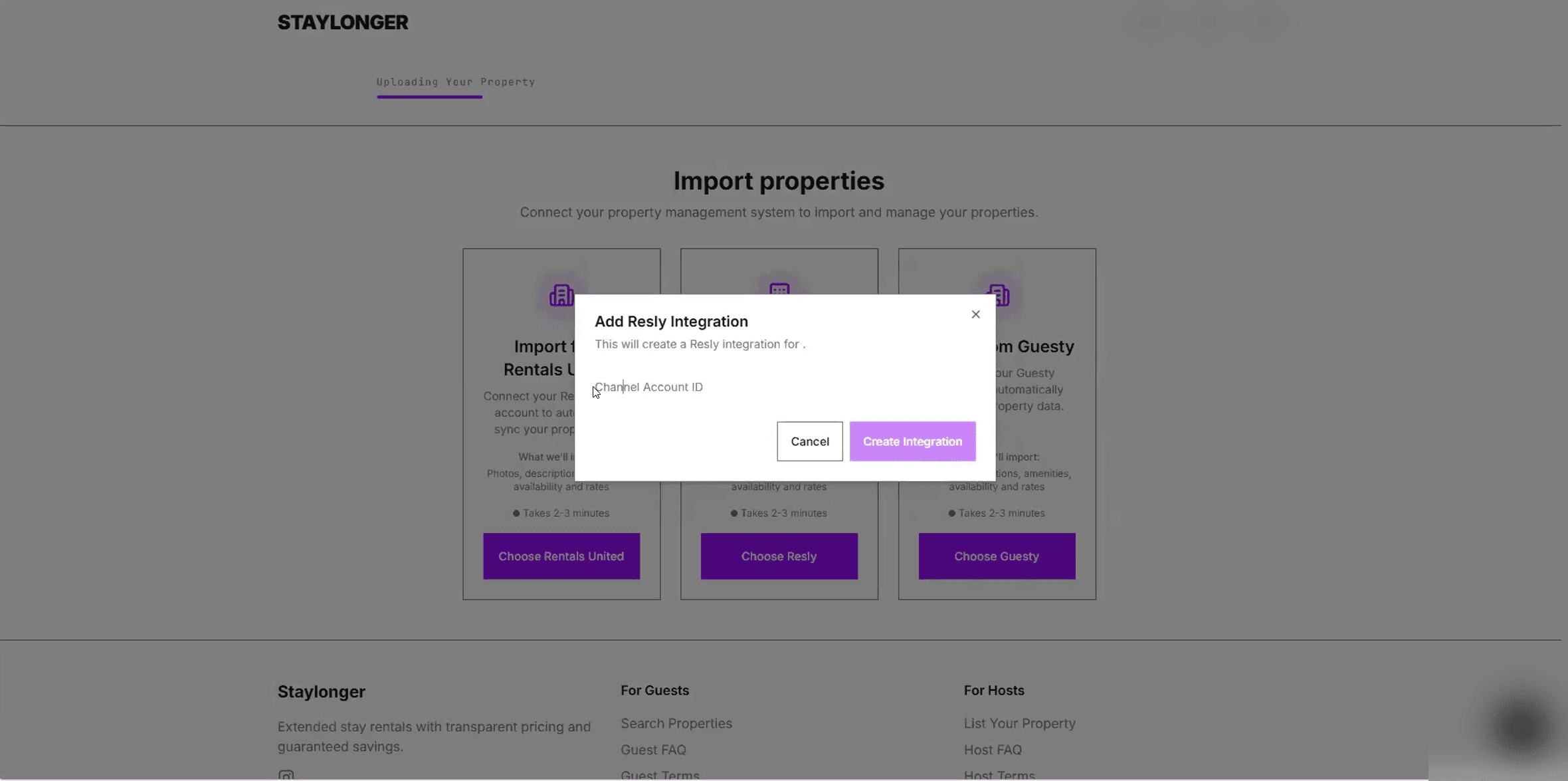Click Choose Rentals United button
The width and height of the screenshot is (1568, 781).
pos(561,556)
